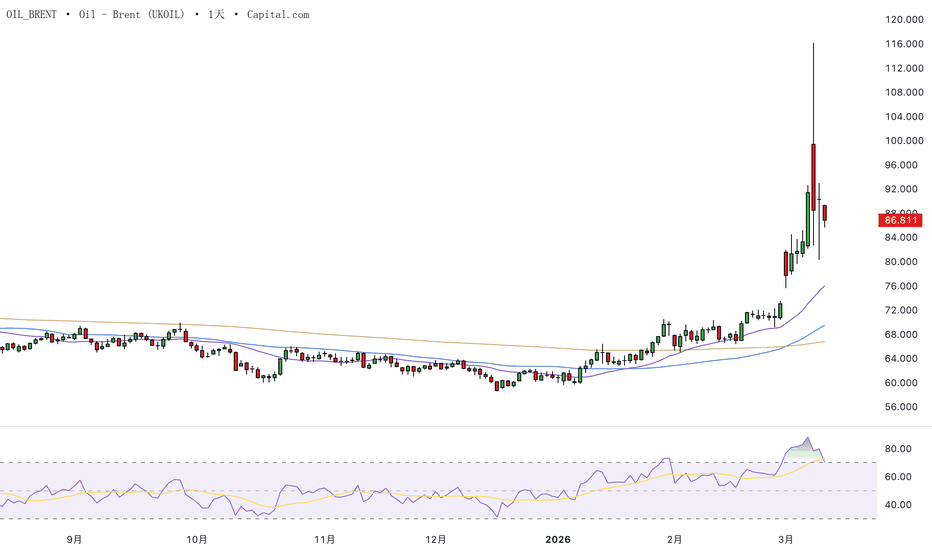Click the 10月 time axis label
Viewport: 932px width, 550px height.
pos(197,539)
